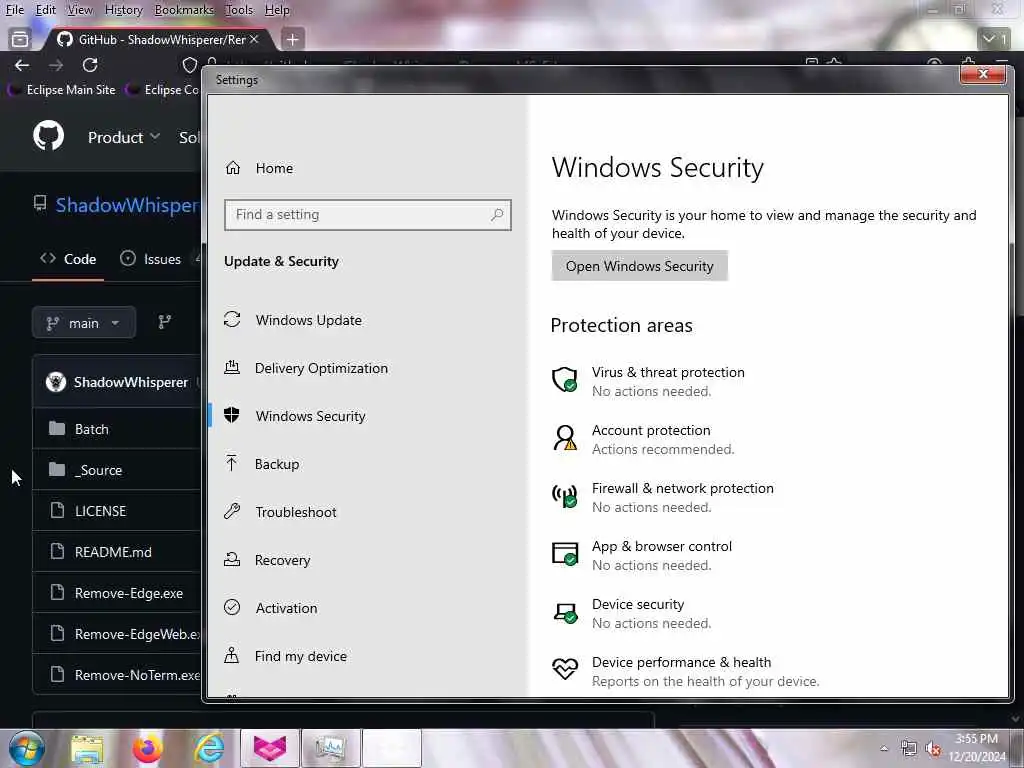Click the browser forward arrow
This screenshot has width=1024, height=768.
(56, 65)
